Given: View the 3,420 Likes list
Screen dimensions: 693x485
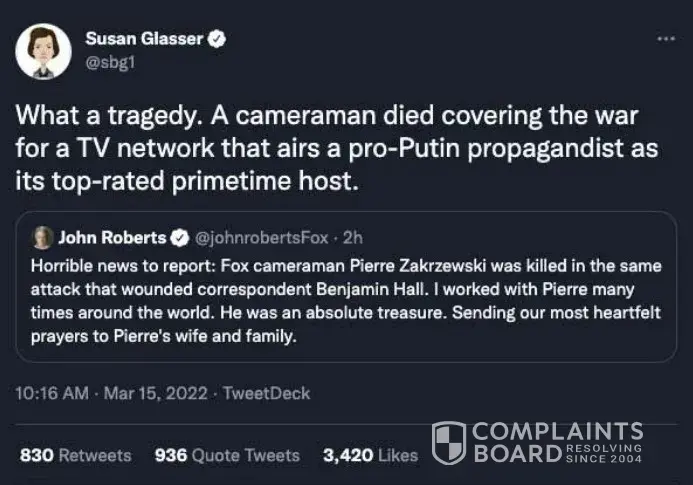Looking at the screenshot, I should [x=370, y=455].
